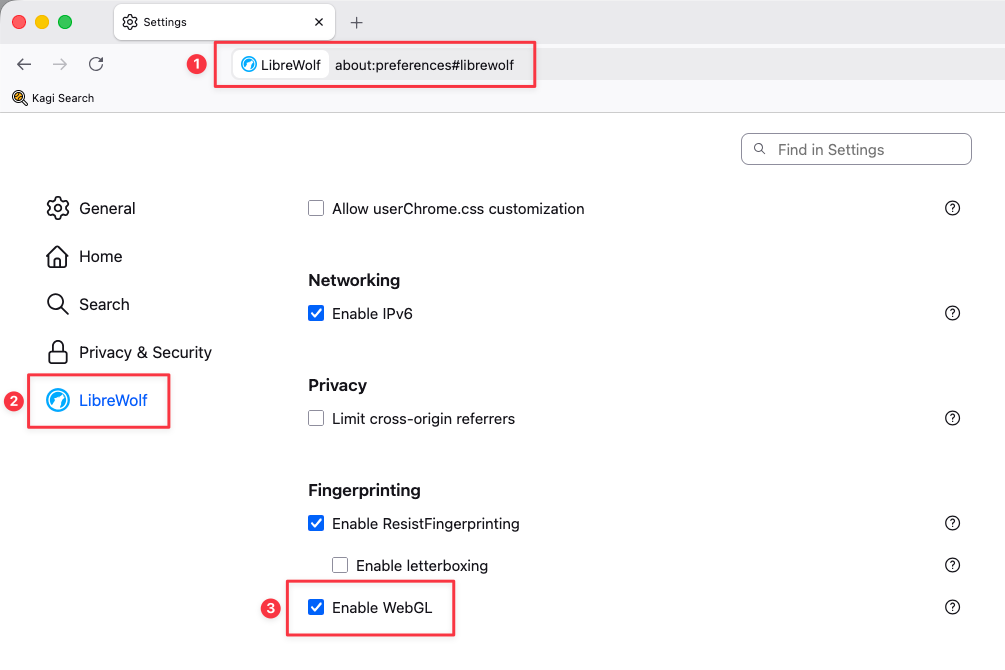Open a new tab with plus button

pyautogui.click(x=356, y=22)
